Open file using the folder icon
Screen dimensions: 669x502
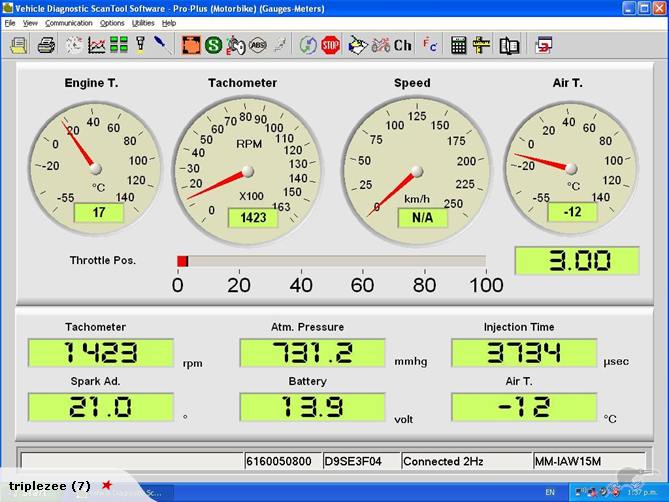click(19, 45)
